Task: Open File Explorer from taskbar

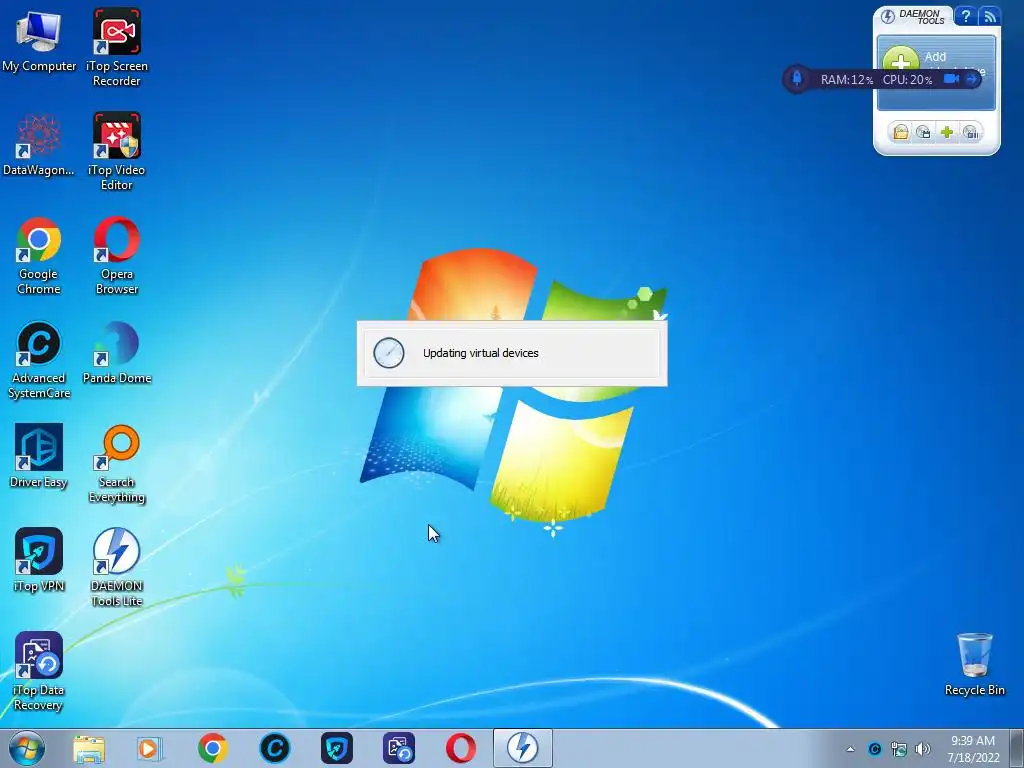Action: 89,748
